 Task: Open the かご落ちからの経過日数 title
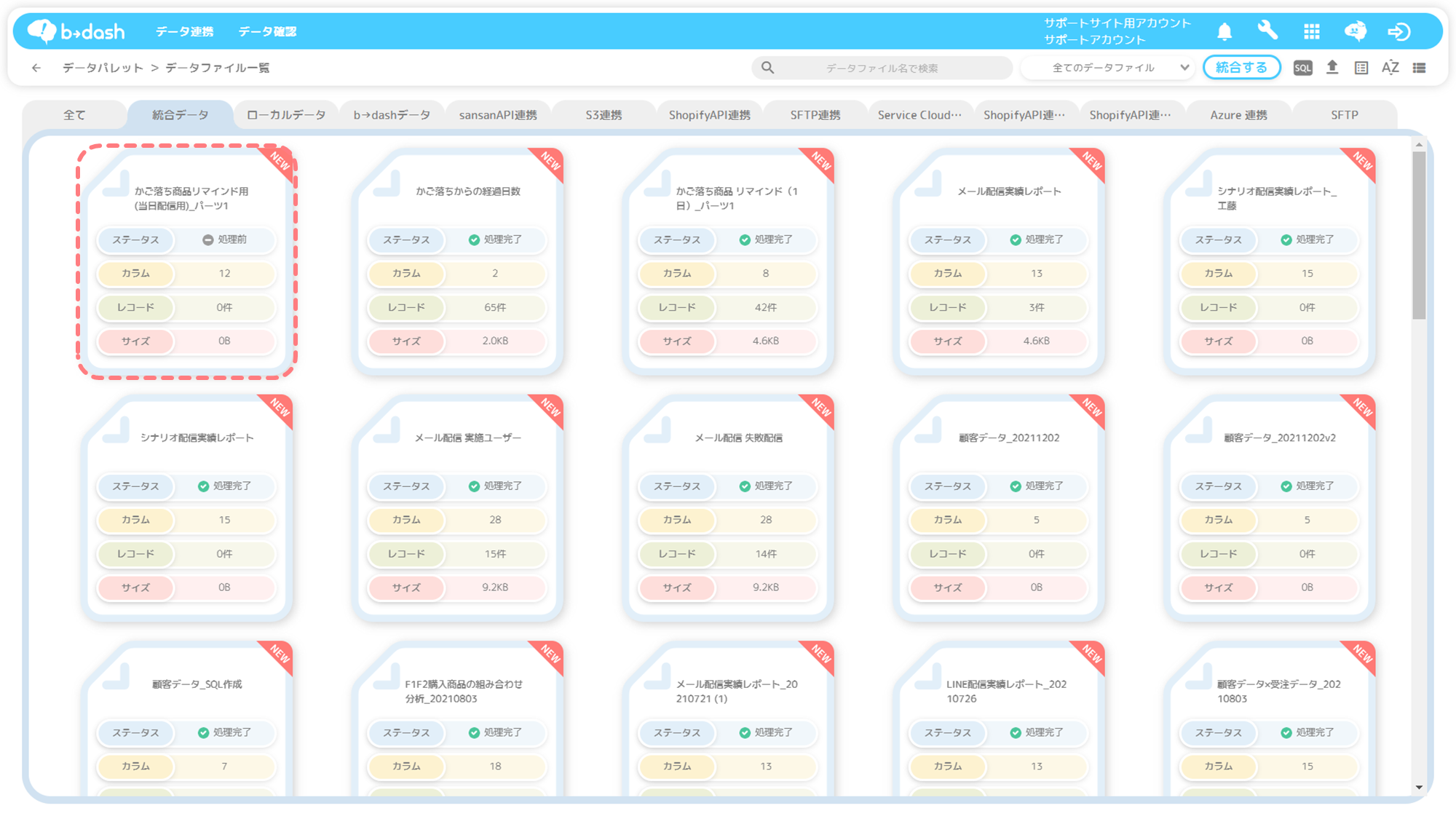[468, 191]
